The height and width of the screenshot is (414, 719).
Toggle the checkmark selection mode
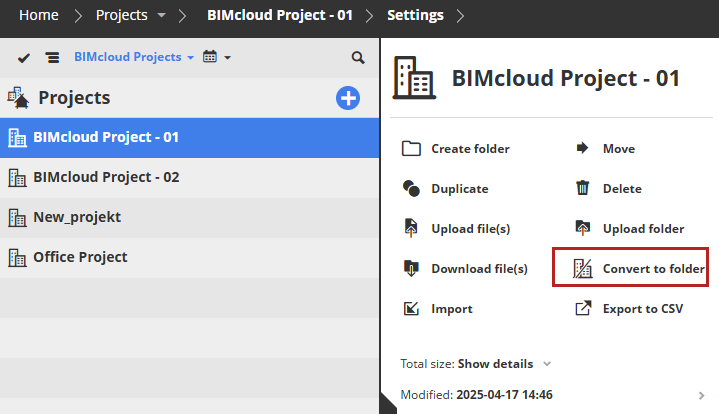click(24, 58)
